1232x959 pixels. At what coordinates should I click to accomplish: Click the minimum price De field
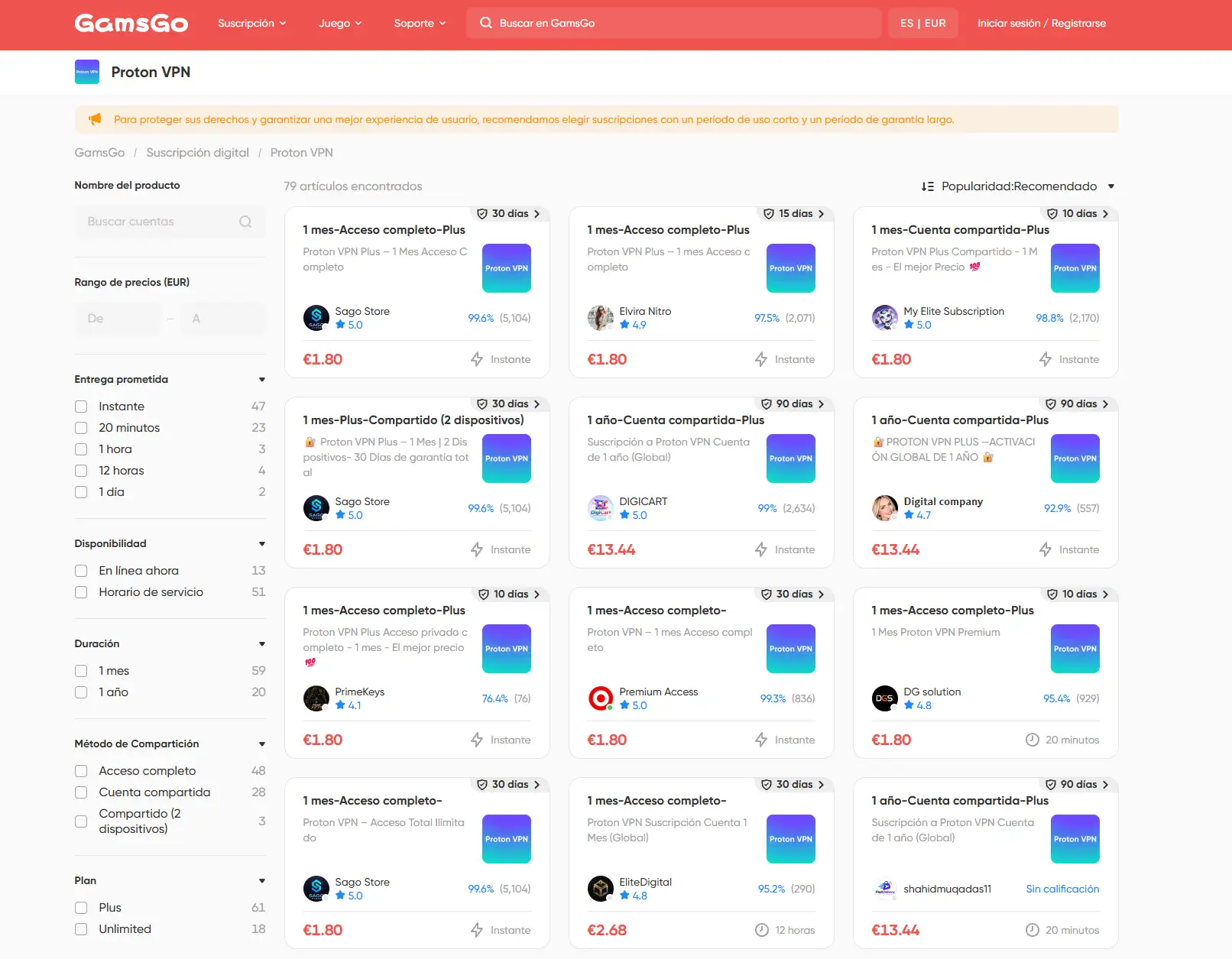[118, 319]
